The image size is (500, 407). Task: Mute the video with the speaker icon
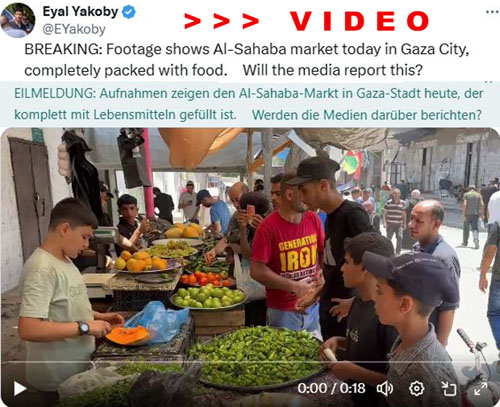click(x=385, y=388)
